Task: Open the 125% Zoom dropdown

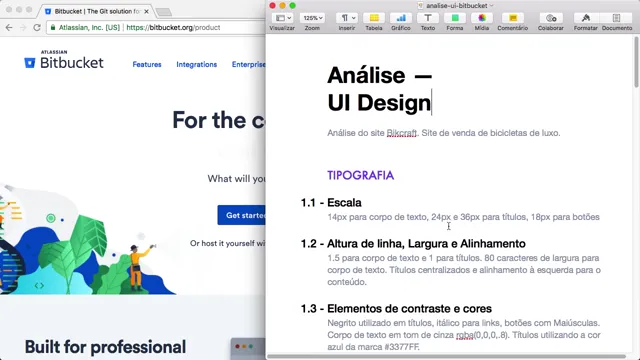Action: [x=312, y=18]
